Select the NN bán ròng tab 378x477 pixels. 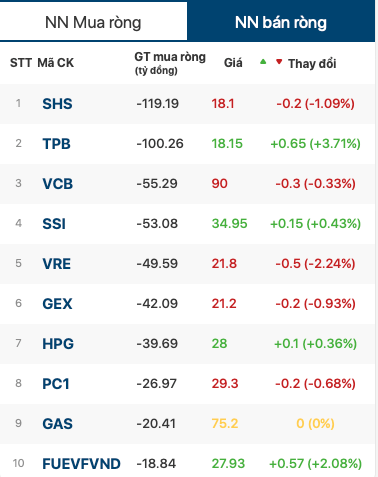pos(281,22)
